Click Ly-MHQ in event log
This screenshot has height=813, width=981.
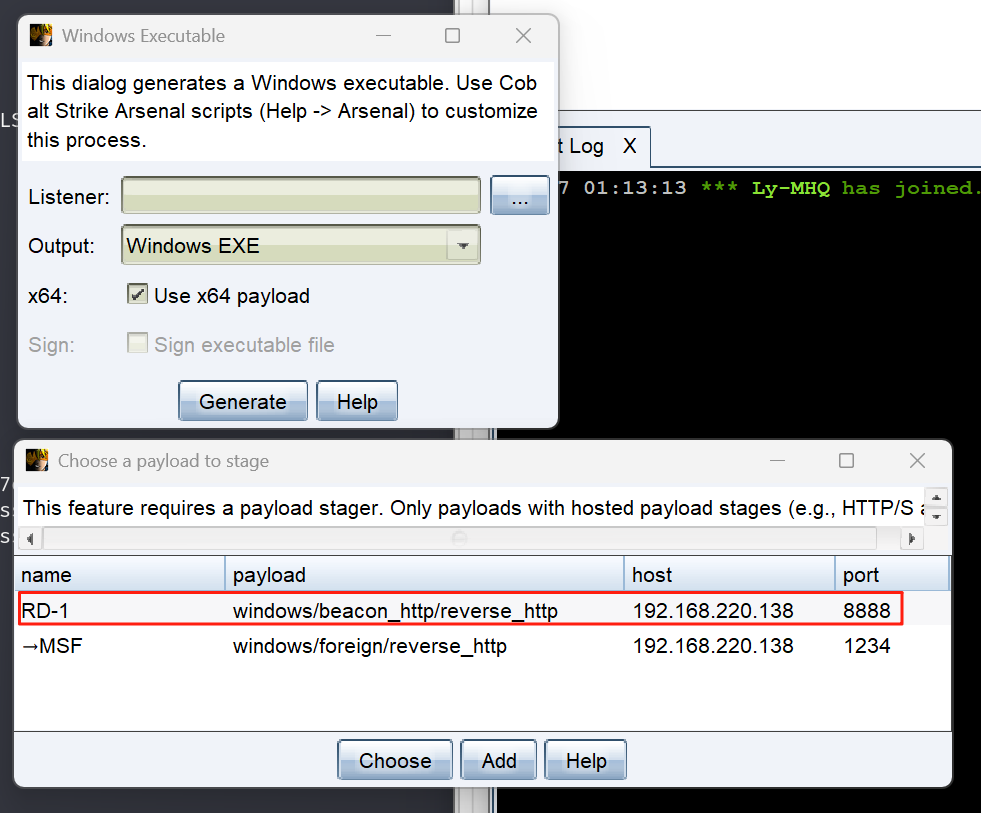pyautogui.click(x=791, y=188)
